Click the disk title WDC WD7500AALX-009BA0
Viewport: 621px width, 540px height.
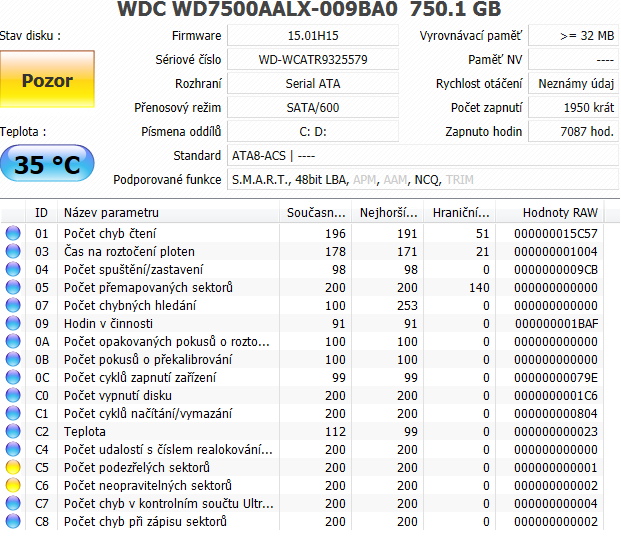click(257, 9)
